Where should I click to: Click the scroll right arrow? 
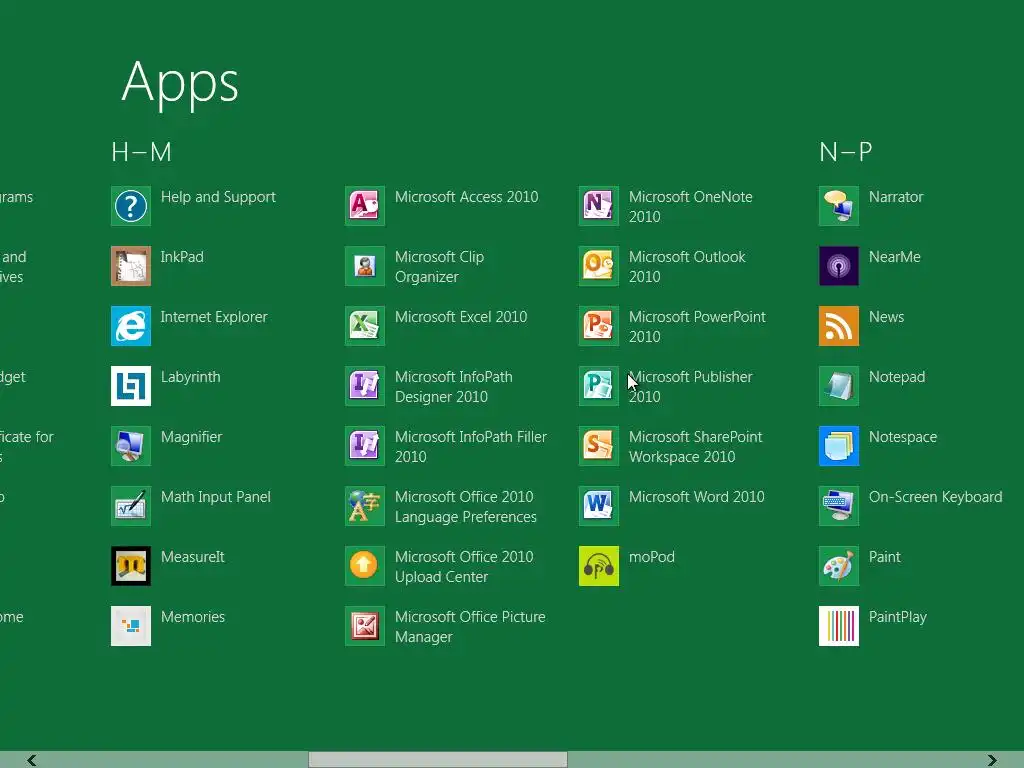tap(992, 760)
